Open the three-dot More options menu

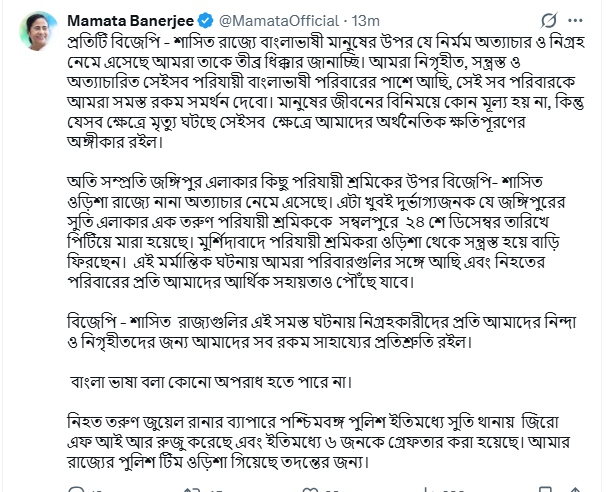582,19
